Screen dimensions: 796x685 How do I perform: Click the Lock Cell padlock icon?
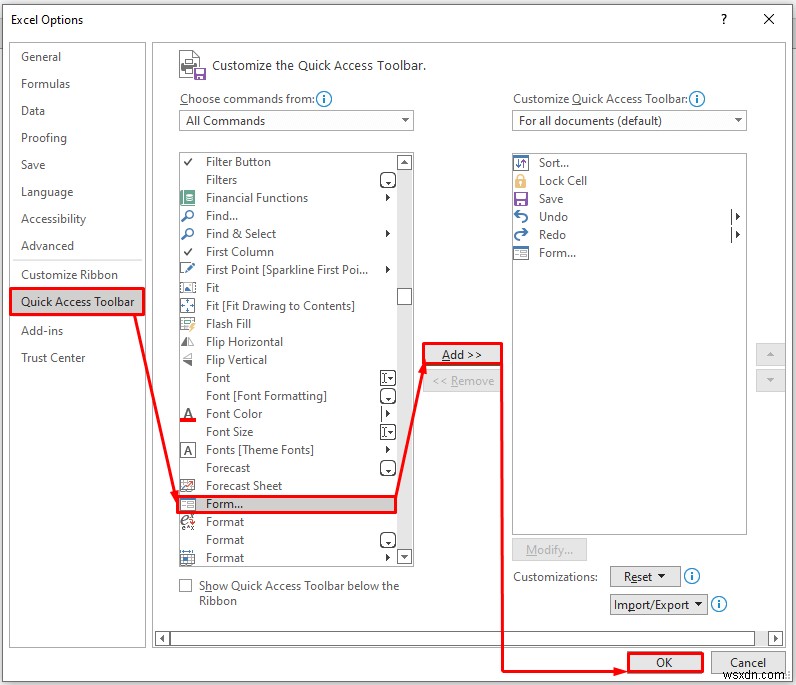tap(521, 181)
